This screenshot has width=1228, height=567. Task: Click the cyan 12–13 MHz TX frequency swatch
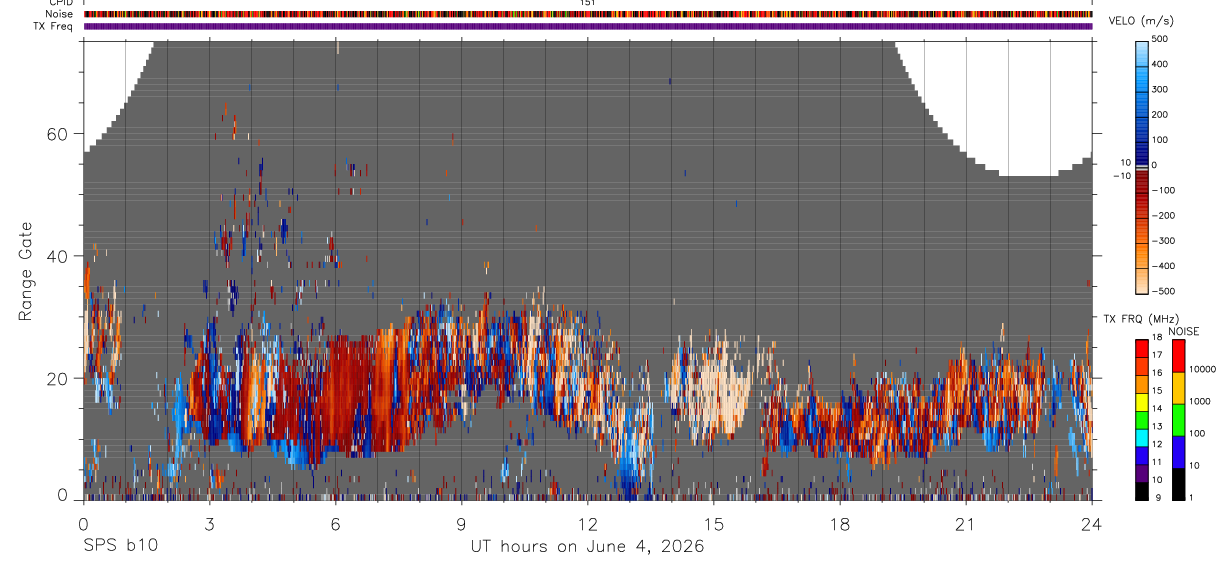point(1142,438)
